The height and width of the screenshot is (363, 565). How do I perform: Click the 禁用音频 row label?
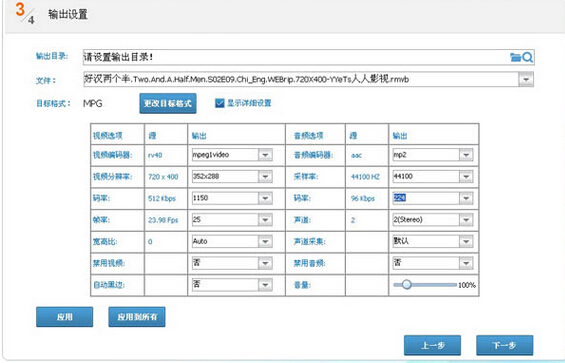coord(310,263)
